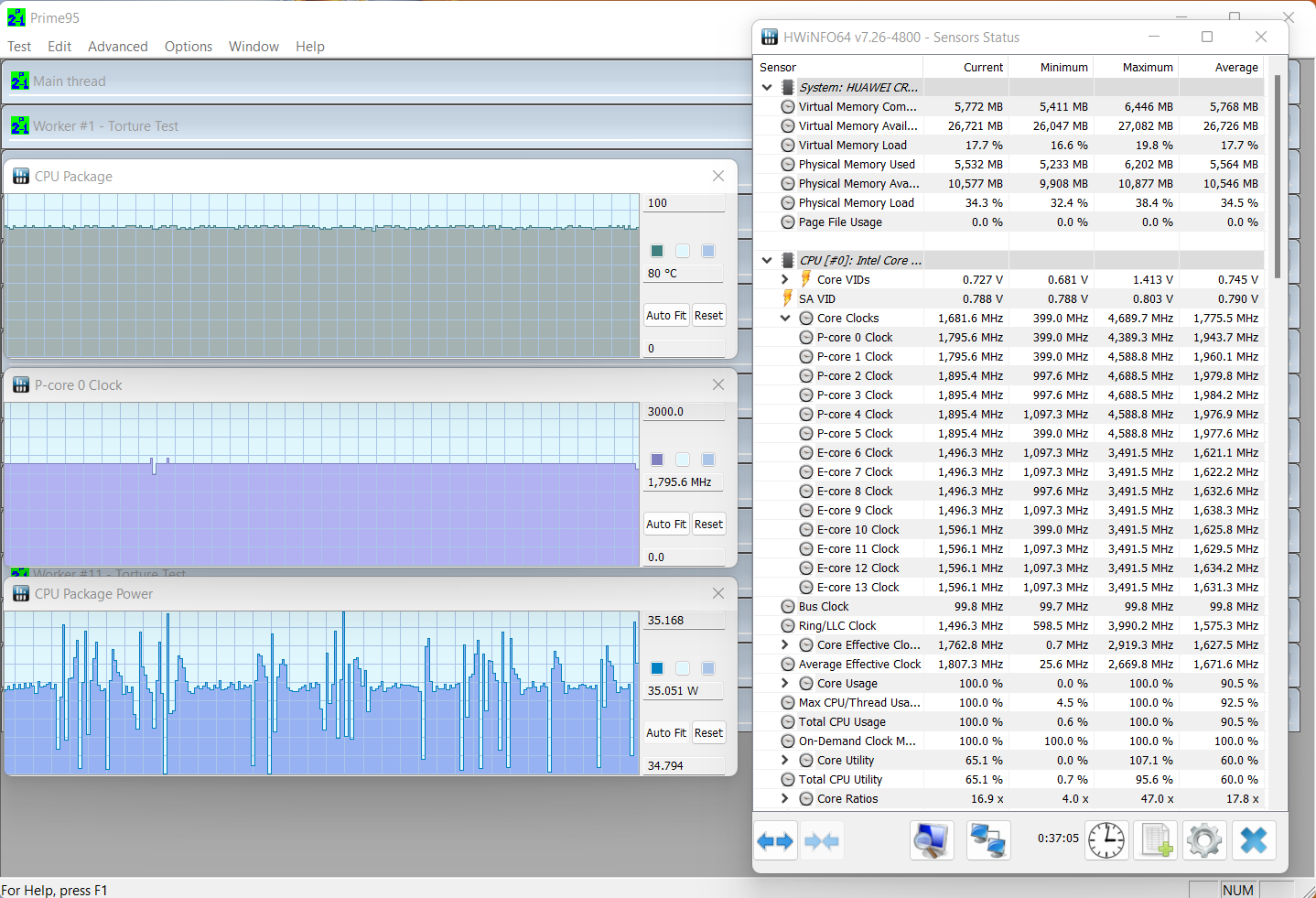Click the SA VID lightning bolt icon

pos(787,298)
